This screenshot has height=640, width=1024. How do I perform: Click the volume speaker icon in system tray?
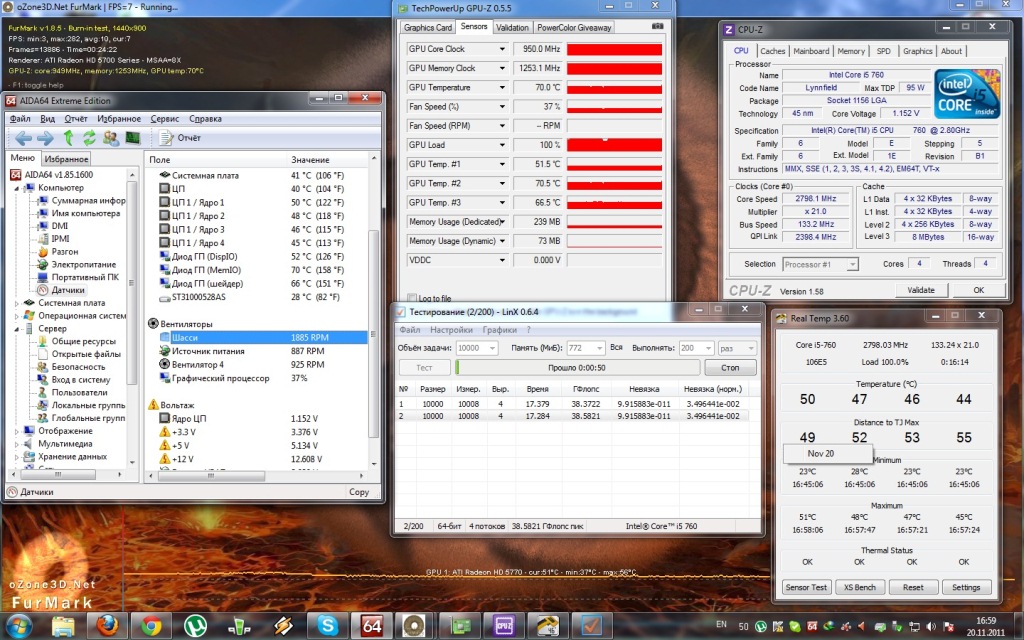point(931,626)
